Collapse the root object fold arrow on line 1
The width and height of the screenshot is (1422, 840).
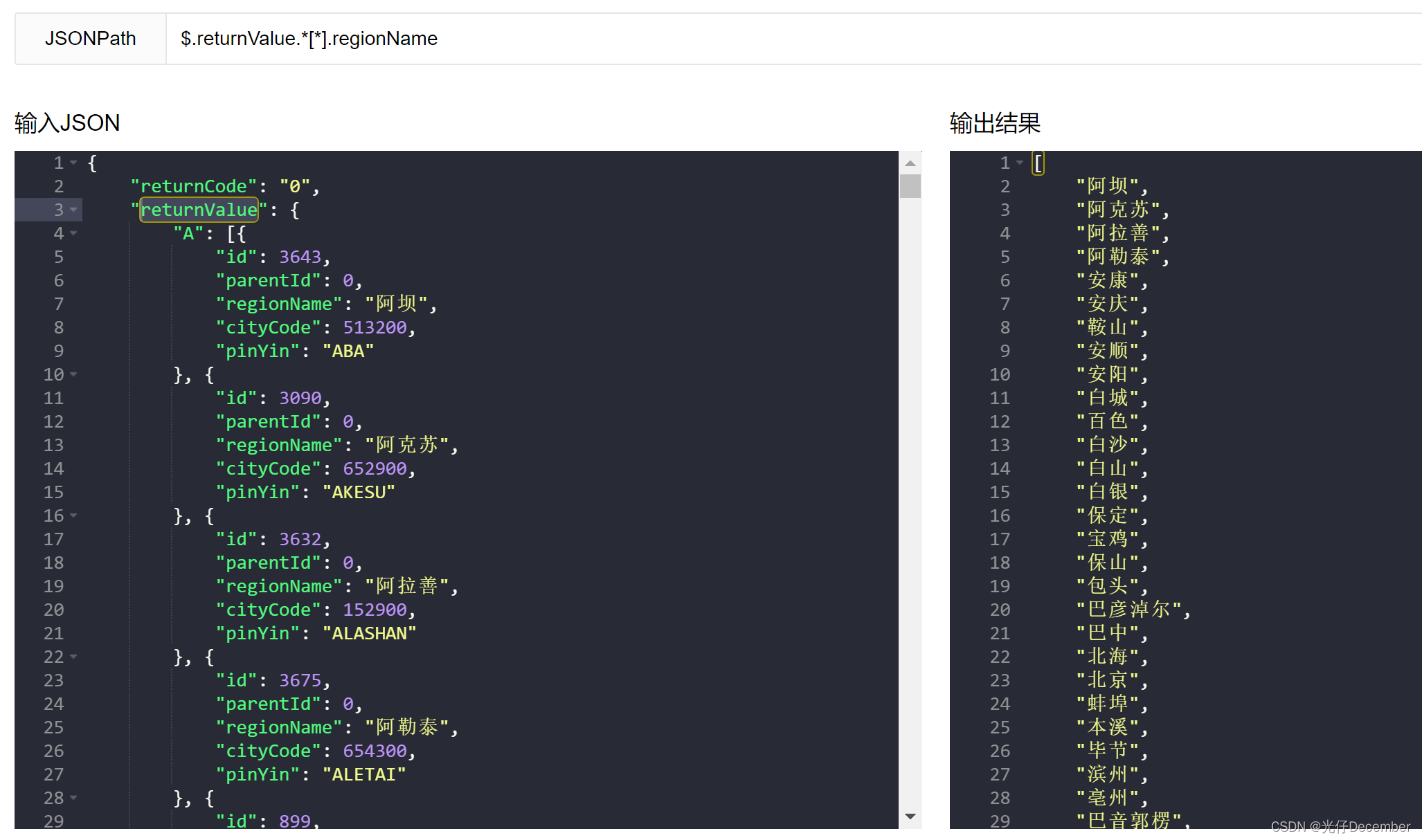coord(73,163)
